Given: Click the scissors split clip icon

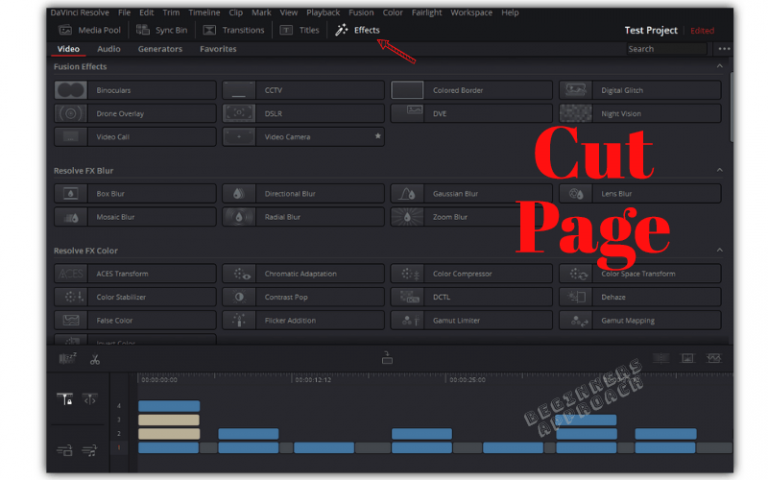Looking at the screenshot, I should click(x=95, y=360).
